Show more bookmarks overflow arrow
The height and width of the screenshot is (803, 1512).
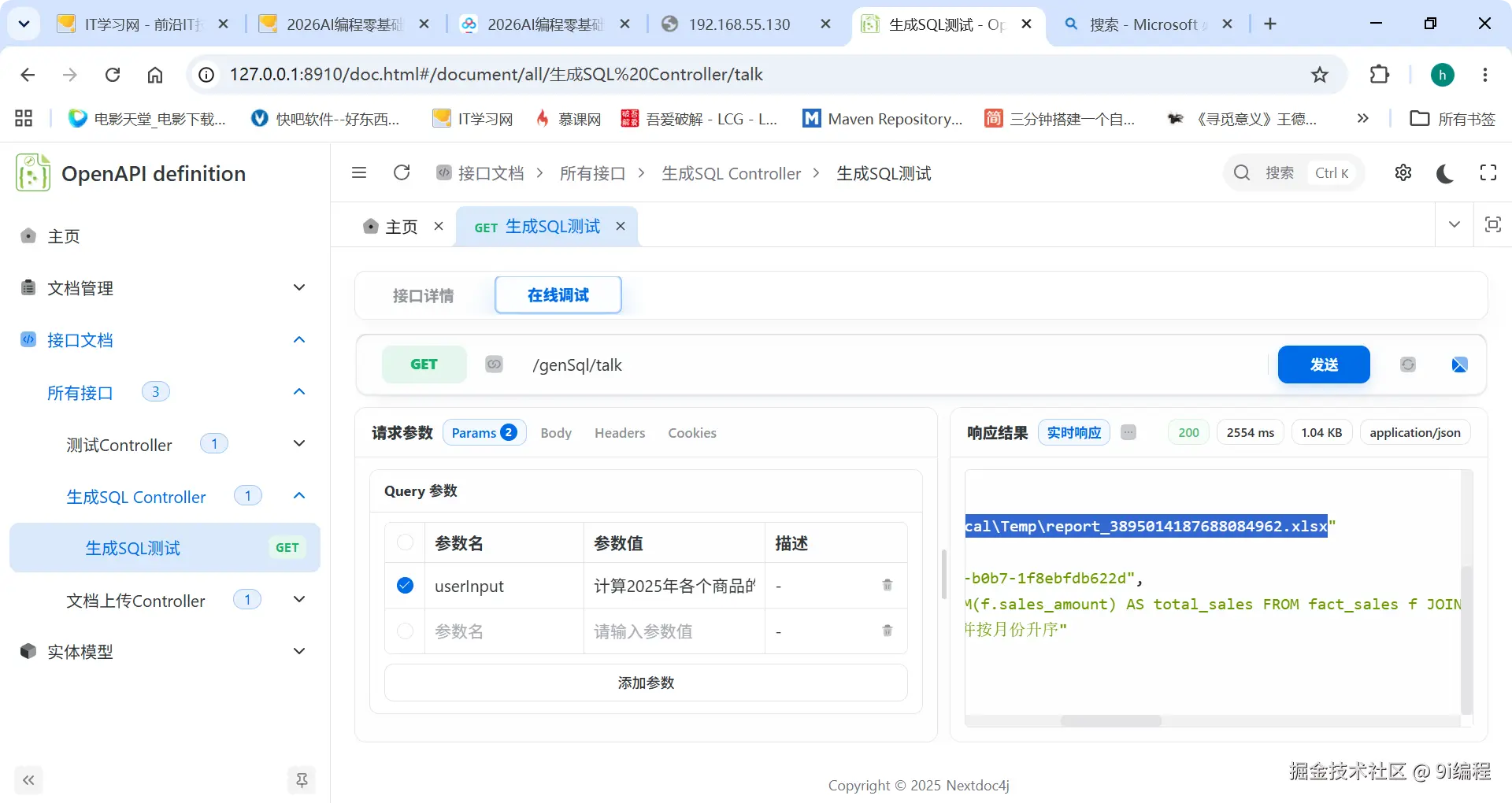click(x=1363, y=119)
